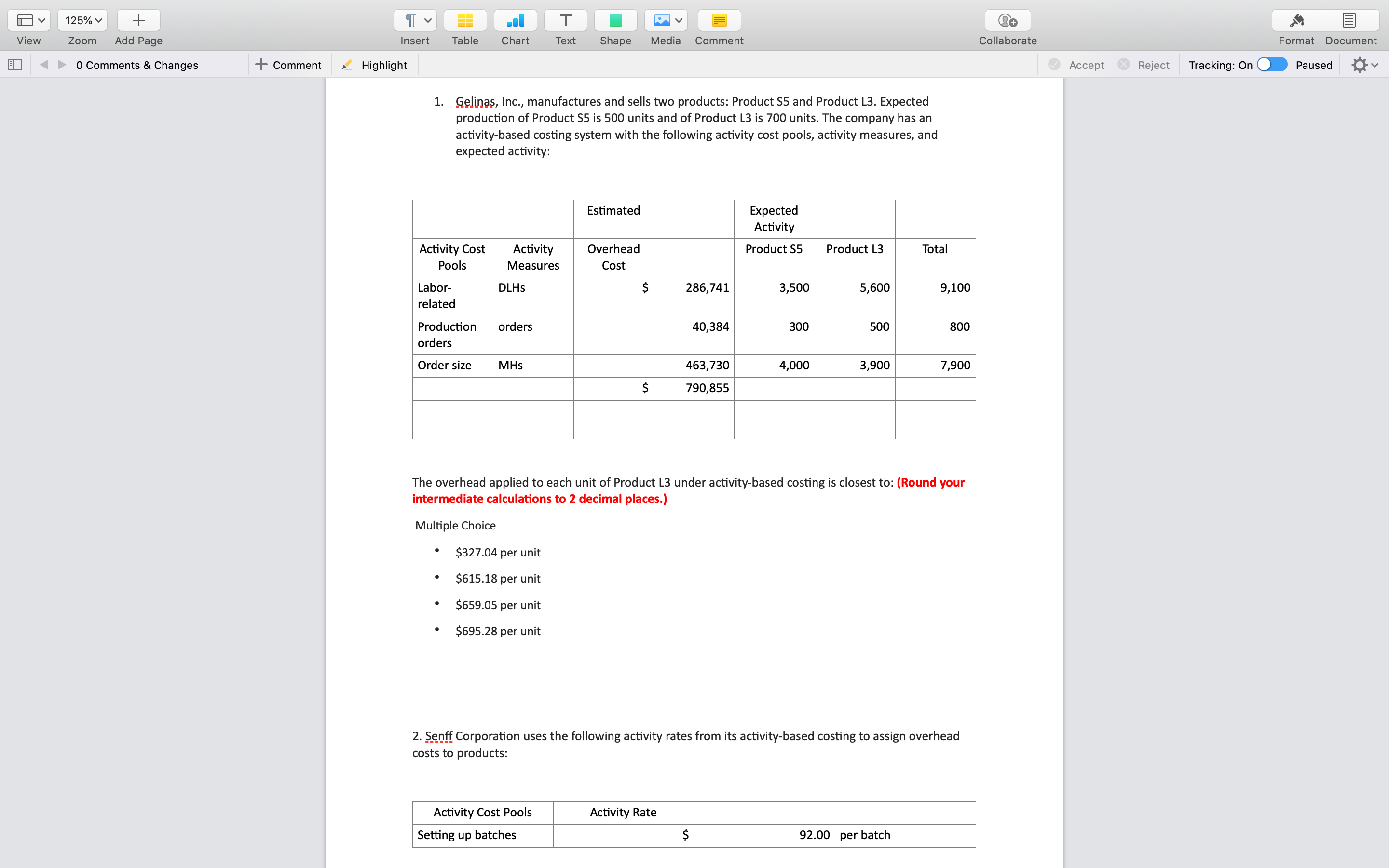Click the yellow Comment toolbar icon
Screen dimensions: 1389x868
(x=719, y=21)
